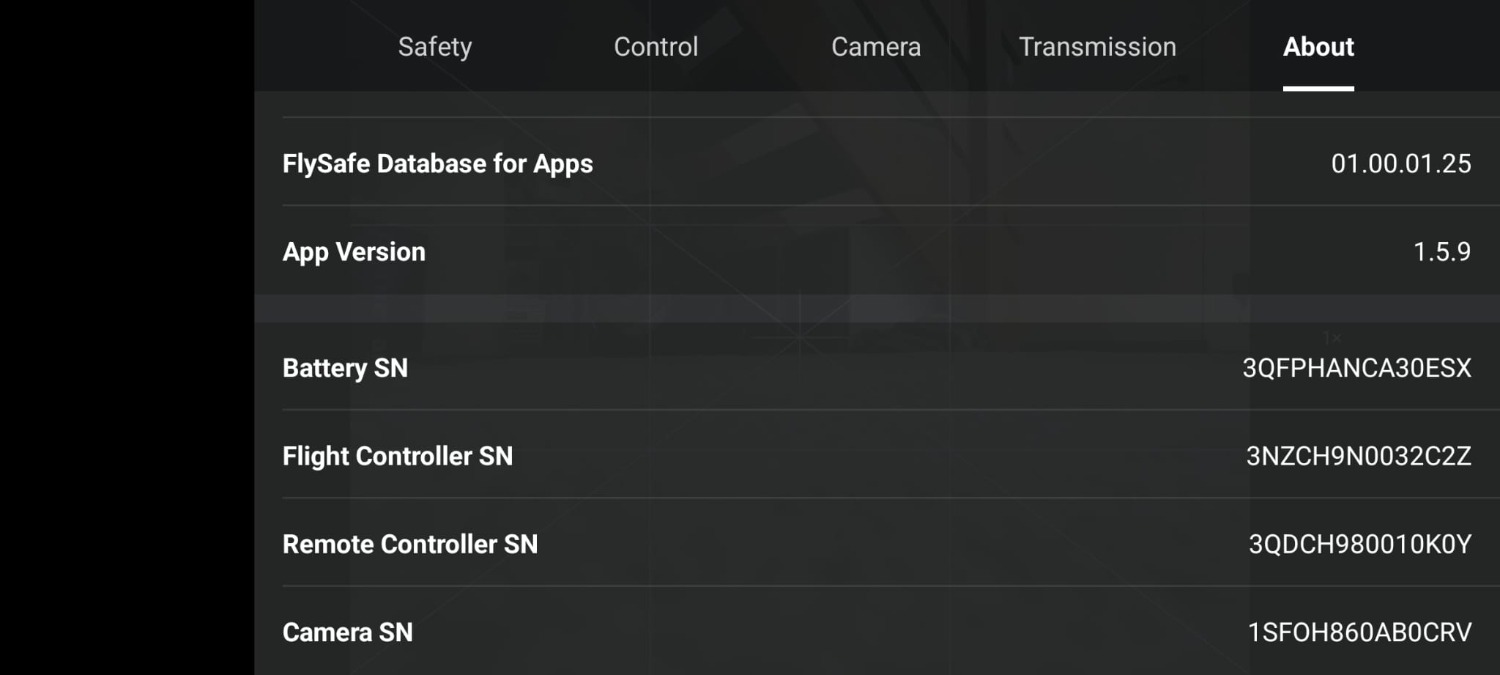Click the app version value 1.5.9
Screen dimensions: 1500x675
[1441, 252]
